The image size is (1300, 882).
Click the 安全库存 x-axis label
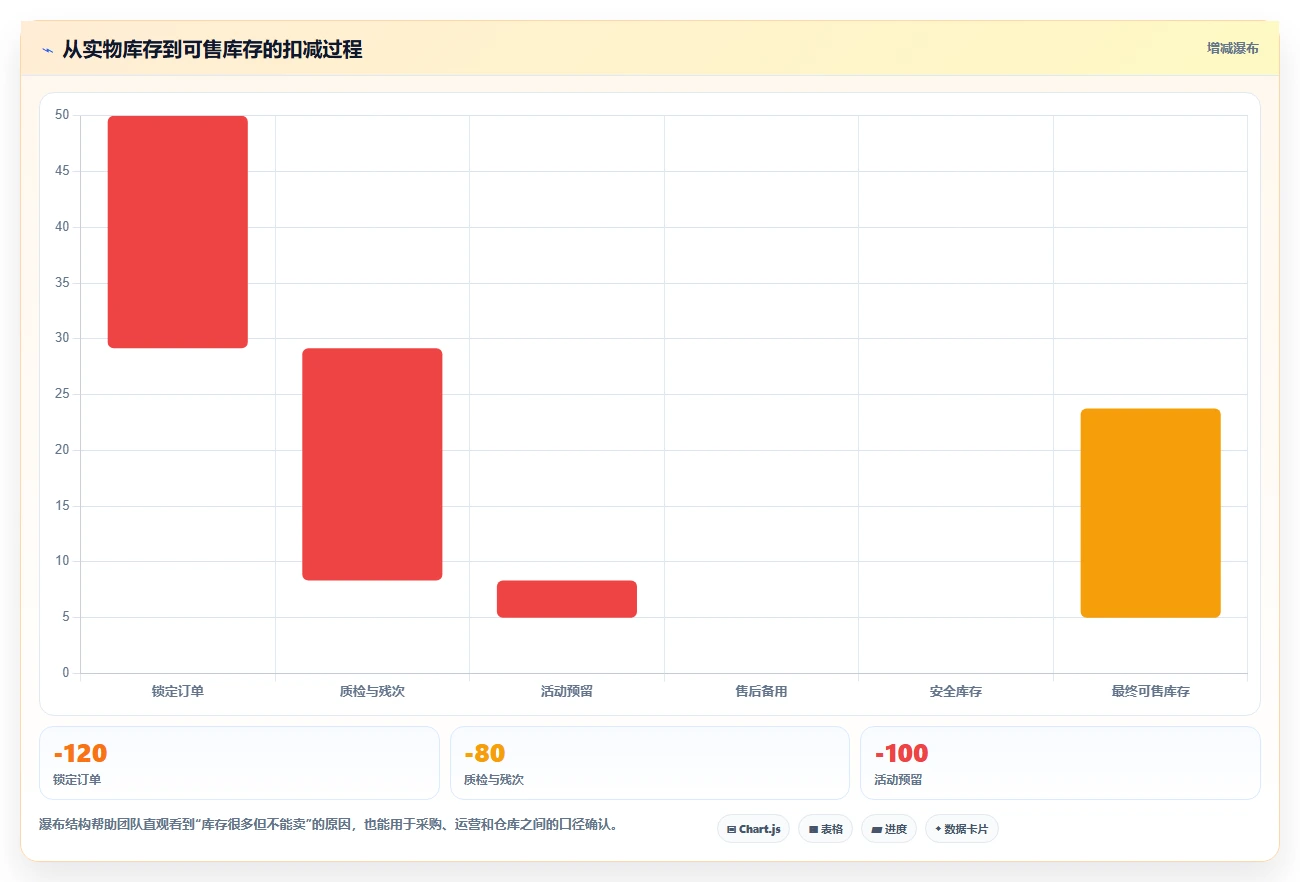956,691
